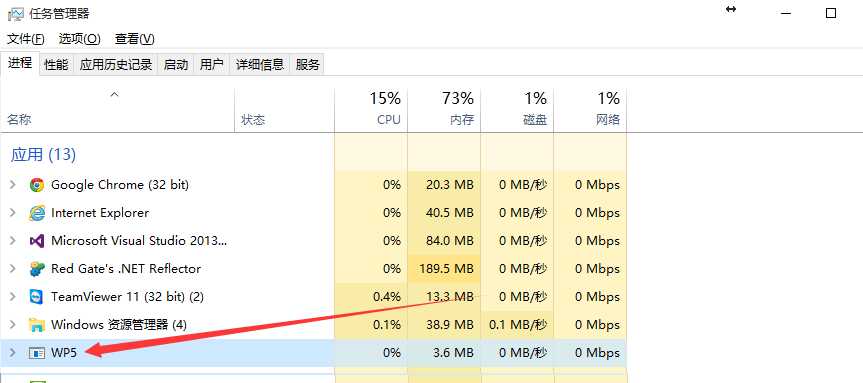The image size is (863, 383).
Task: Expand the TeamViewer 11 process group
Action: pos(13,297)
